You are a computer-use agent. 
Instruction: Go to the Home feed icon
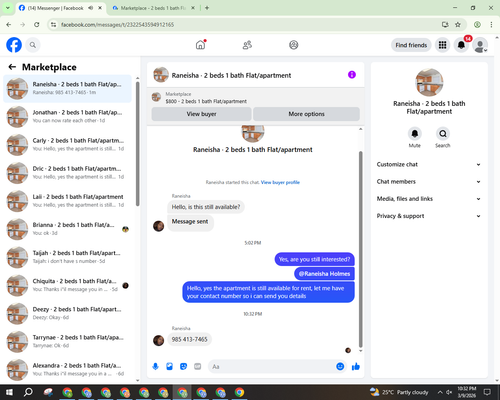click(201, 45)
